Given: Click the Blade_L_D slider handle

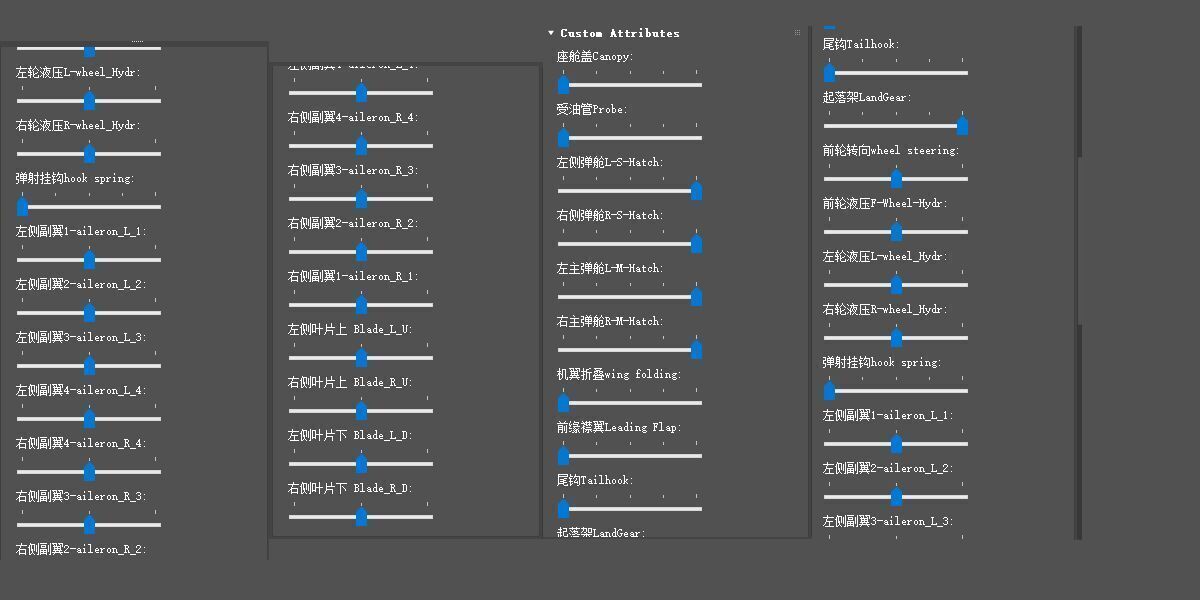Looking at the screenshot, I should coord(361,464).
